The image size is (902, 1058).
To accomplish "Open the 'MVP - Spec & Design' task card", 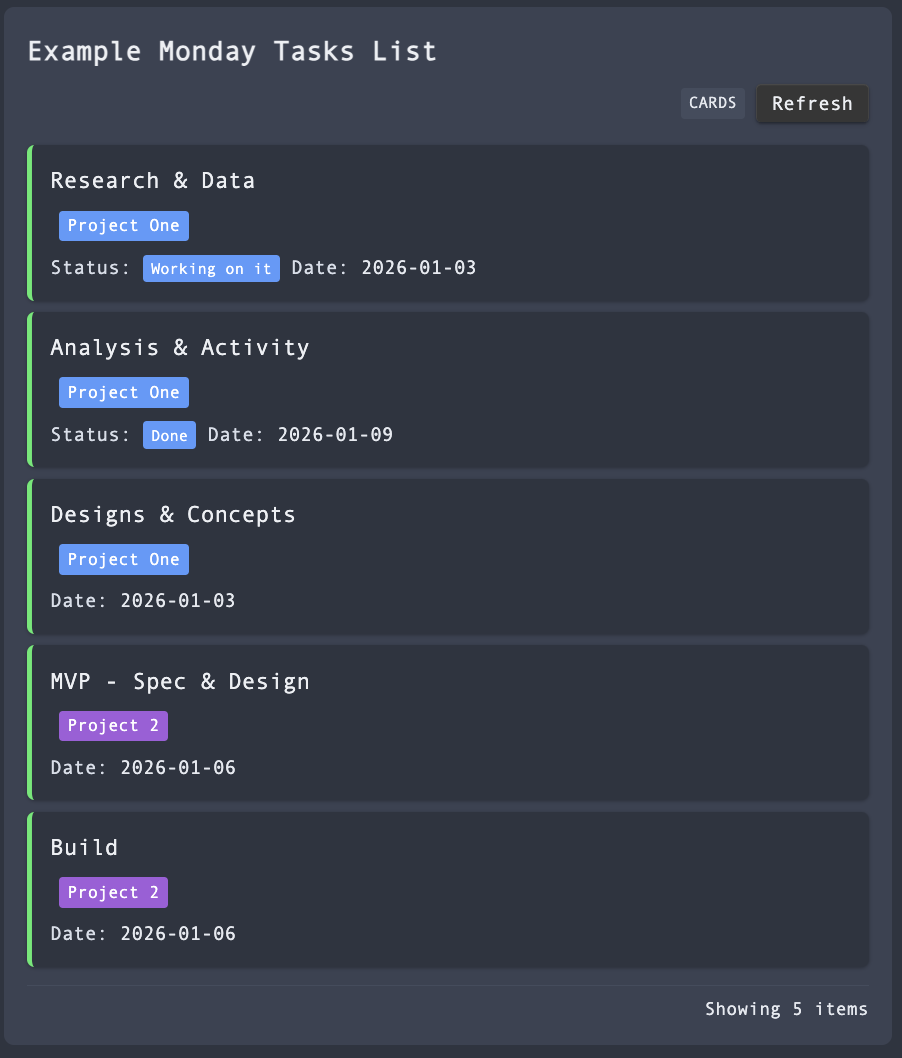I will pyautogui.click(x=450, y=681).
